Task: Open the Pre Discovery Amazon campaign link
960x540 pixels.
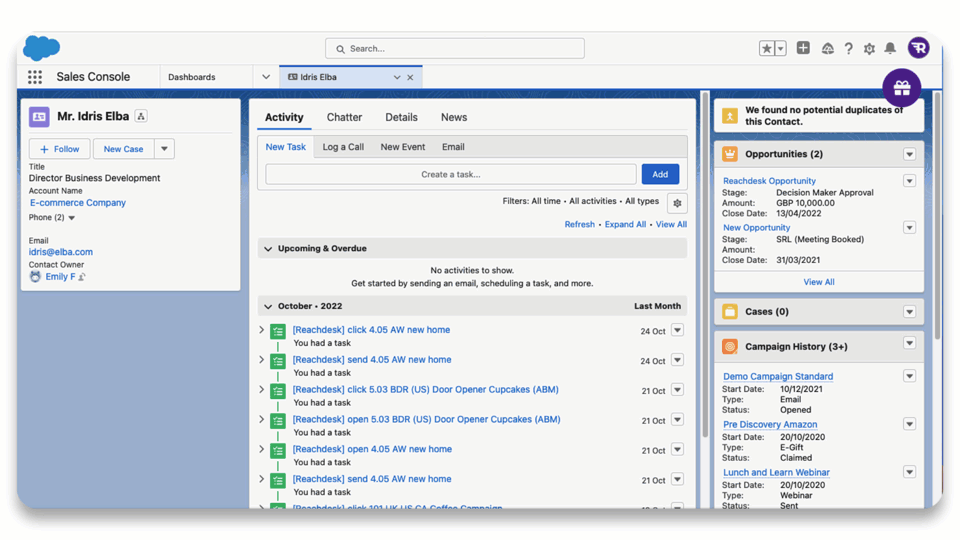Action: (x=770, y=424)
